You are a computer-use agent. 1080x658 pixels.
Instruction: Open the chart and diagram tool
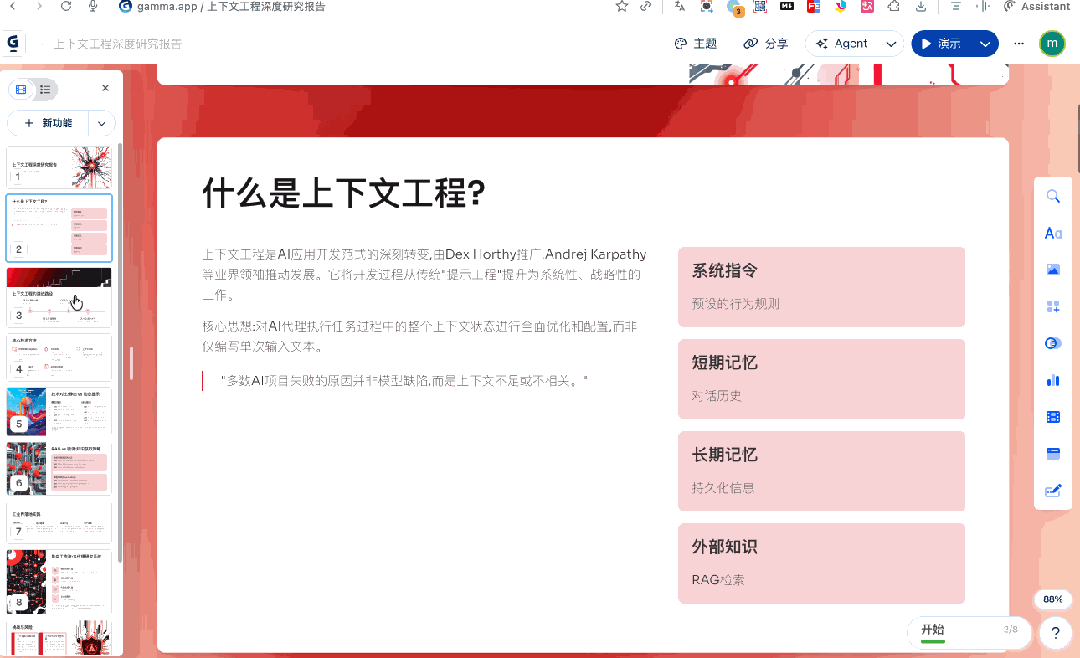[1052, 380]
